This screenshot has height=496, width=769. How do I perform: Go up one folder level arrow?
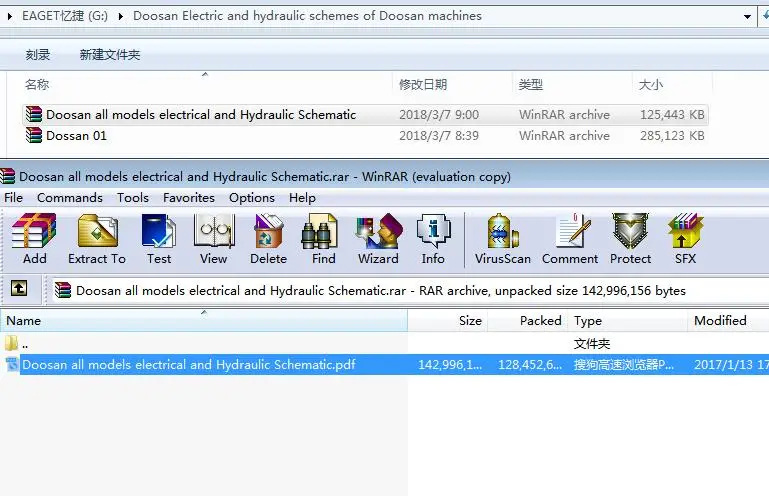coord(19,288)
